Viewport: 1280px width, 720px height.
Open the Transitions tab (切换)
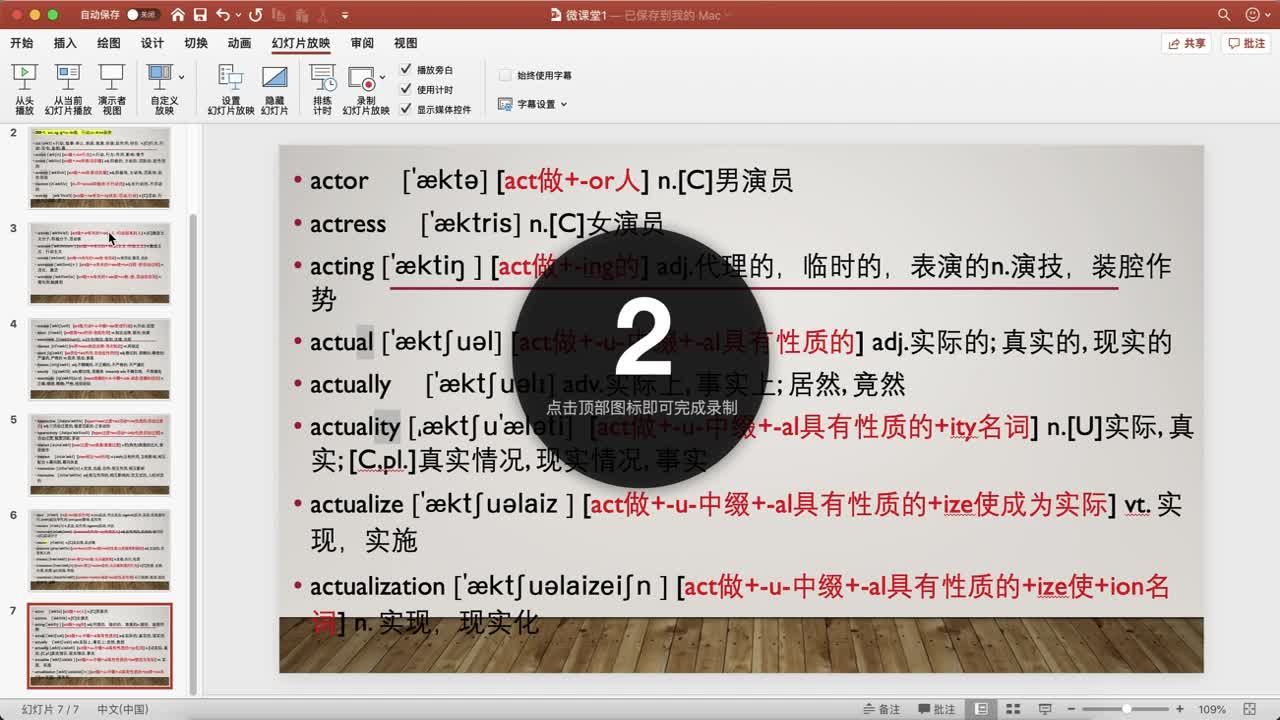[196, 43]
